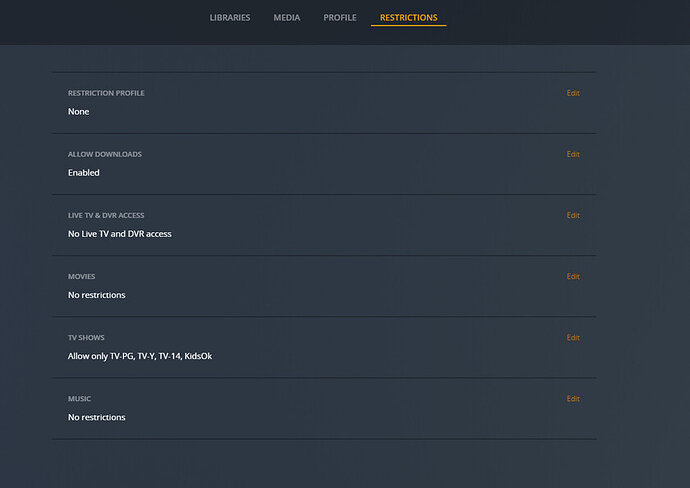Click the TV Shows section heading
The width and height of the screenshot is (690, 488).
click(x=86, y=338)
